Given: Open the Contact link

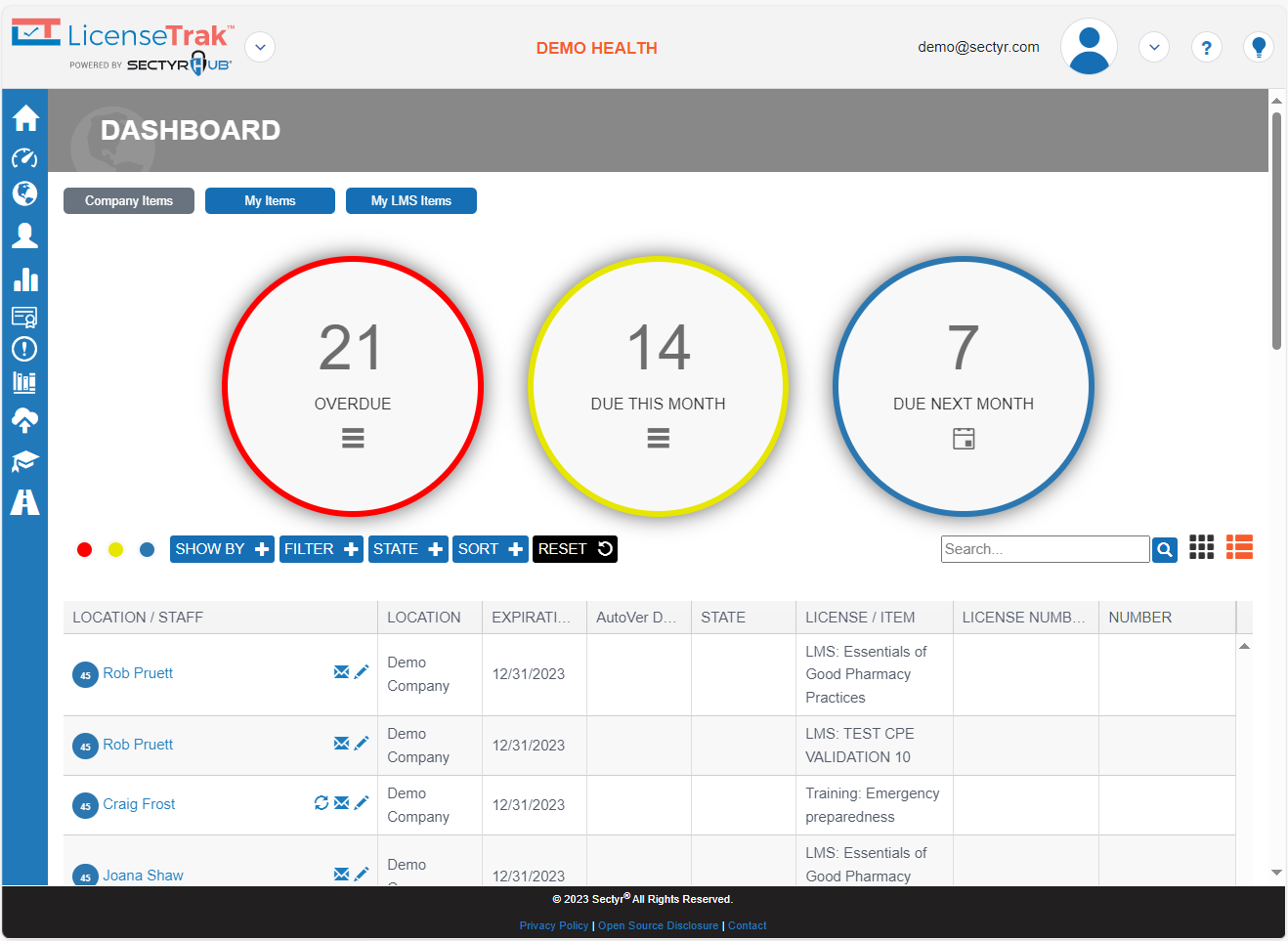Looking at the screenshot, I should (748, 925).
